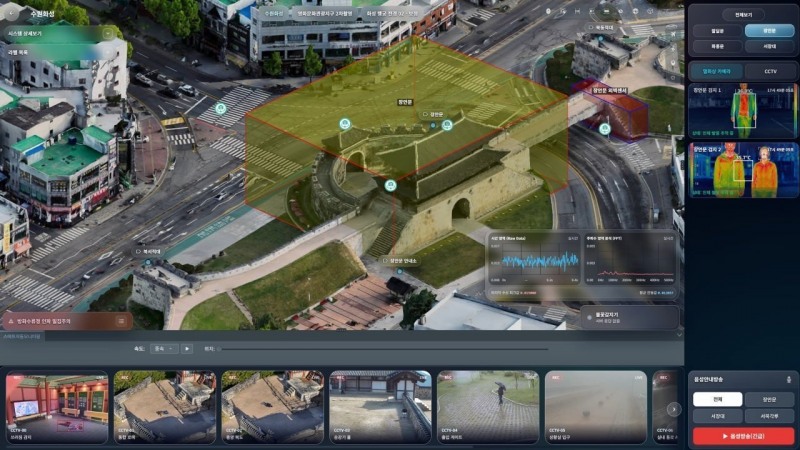Click the 북동적대 map label
Viewport: 800px width, 450px height.
click(602, 28)
